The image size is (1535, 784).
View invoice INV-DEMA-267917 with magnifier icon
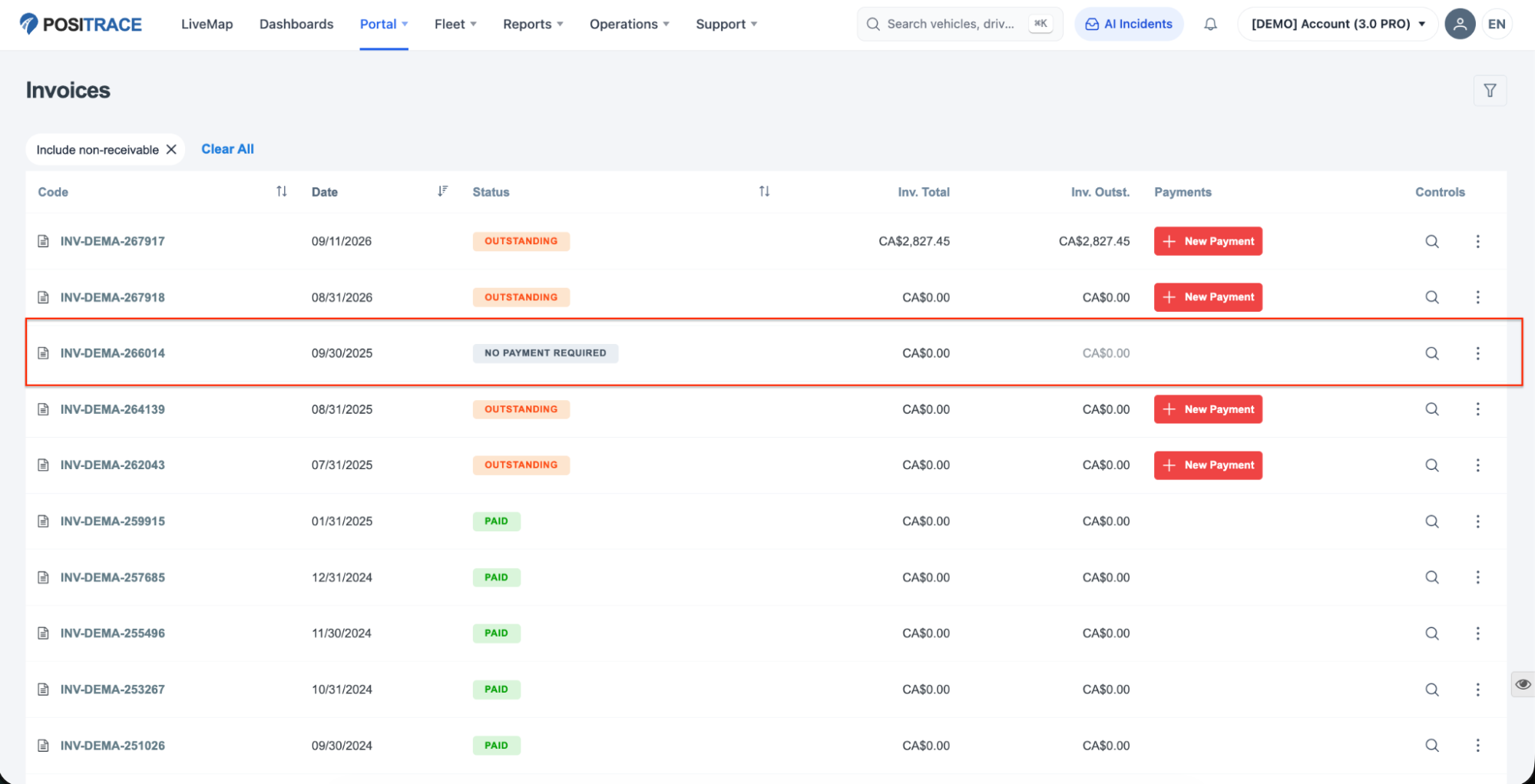tap(1432, 241)
